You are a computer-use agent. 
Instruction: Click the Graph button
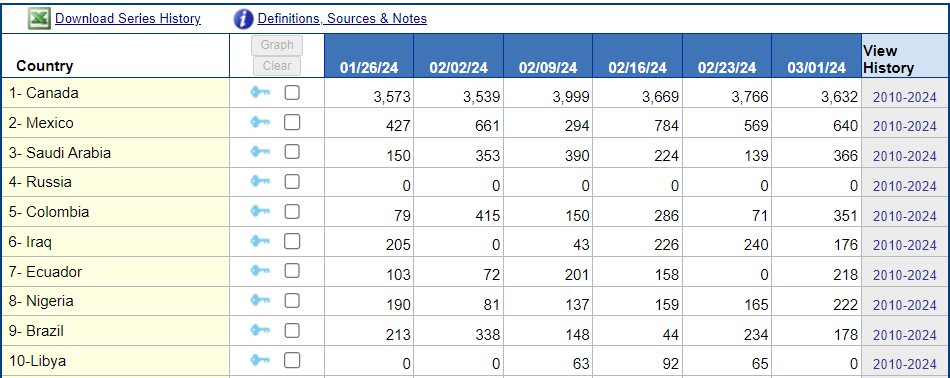277,45
